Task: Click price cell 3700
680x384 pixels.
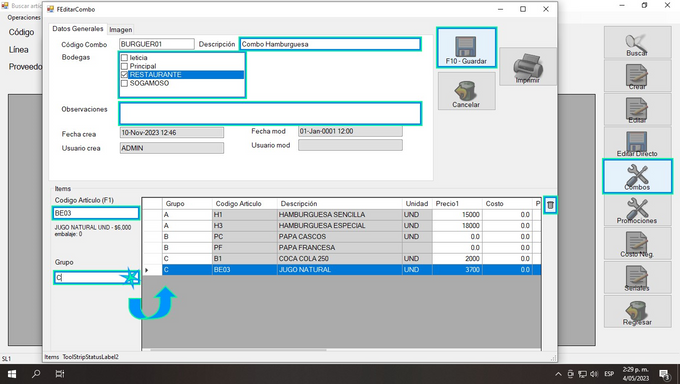Action: [457, 269]
